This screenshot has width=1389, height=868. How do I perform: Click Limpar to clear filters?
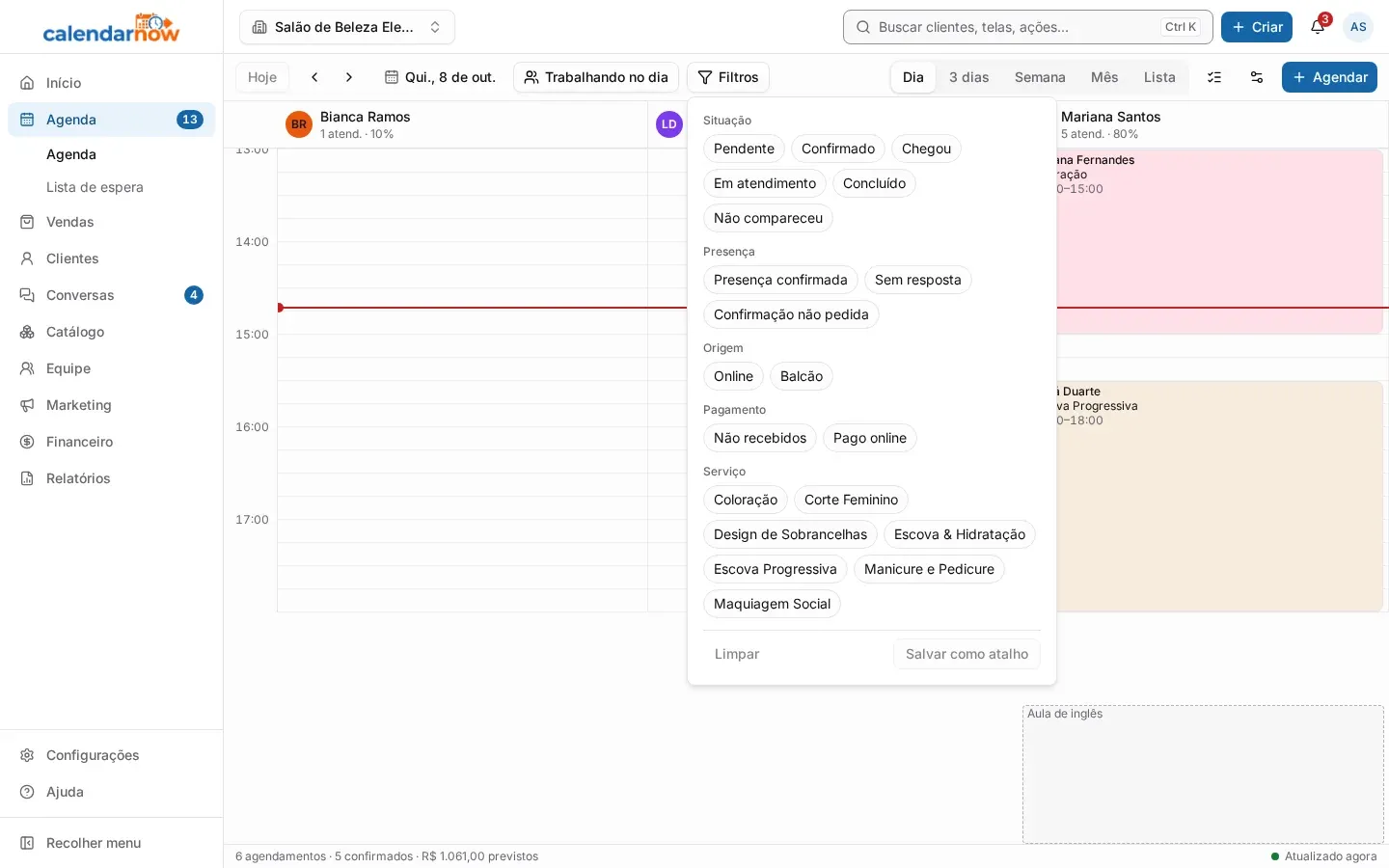(737, 654)
